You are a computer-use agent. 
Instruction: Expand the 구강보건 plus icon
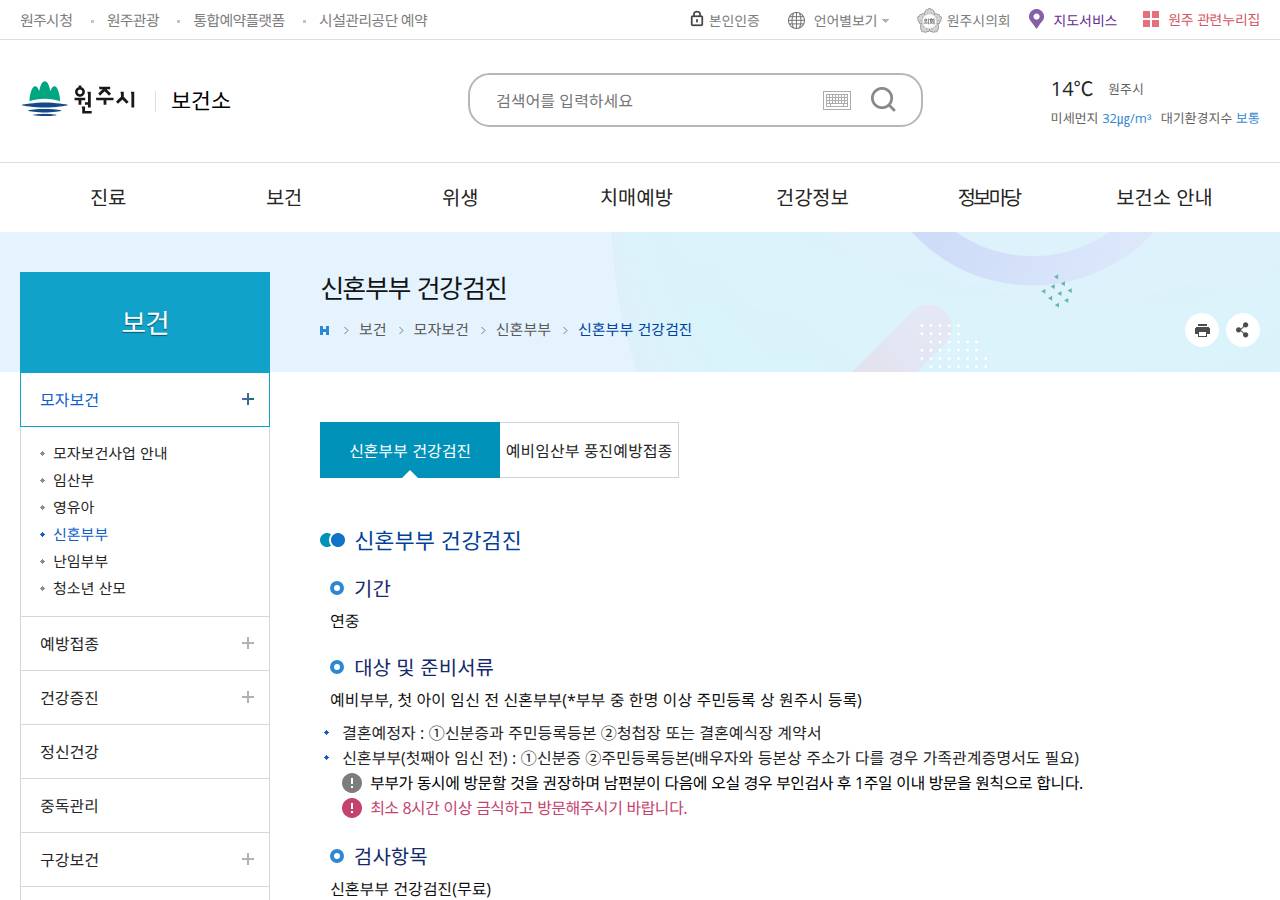coord(248,859)
